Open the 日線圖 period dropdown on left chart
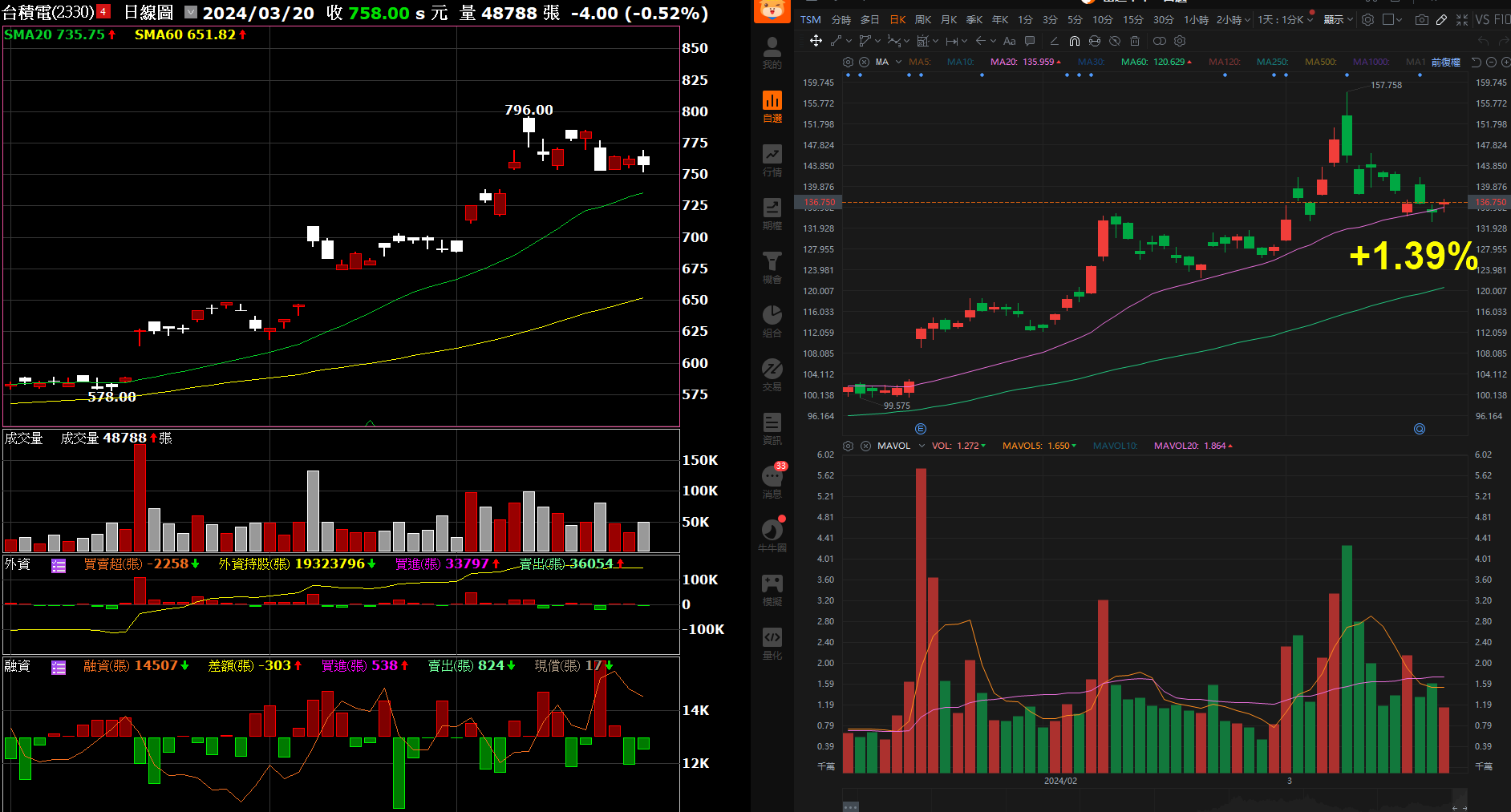Screen dimensions: 1511x812 tap(191, 12)
